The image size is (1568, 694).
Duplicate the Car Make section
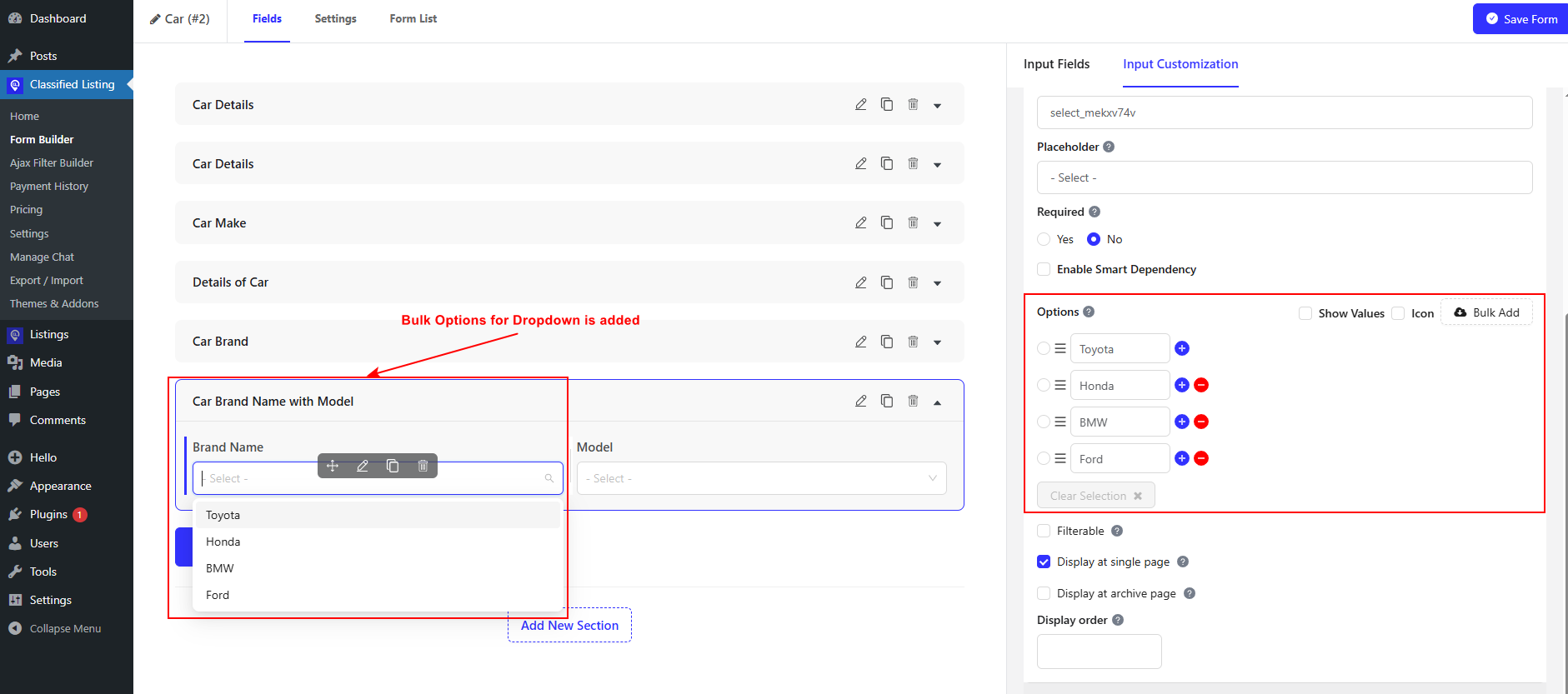pos(887,222)
